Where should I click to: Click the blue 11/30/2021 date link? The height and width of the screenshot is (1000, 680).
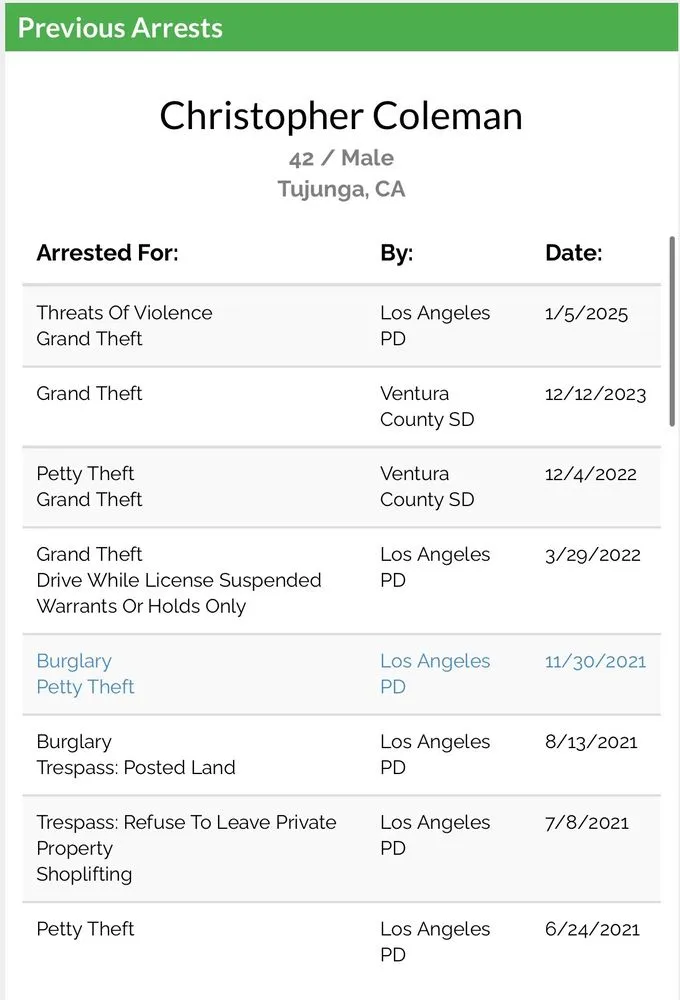click(595, 661)
